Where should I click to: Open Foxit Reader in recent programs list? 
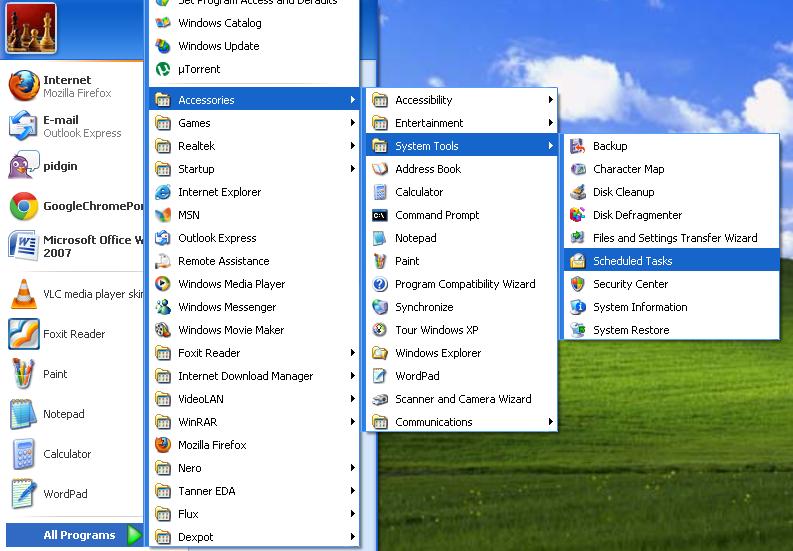(x=75, y=334)
